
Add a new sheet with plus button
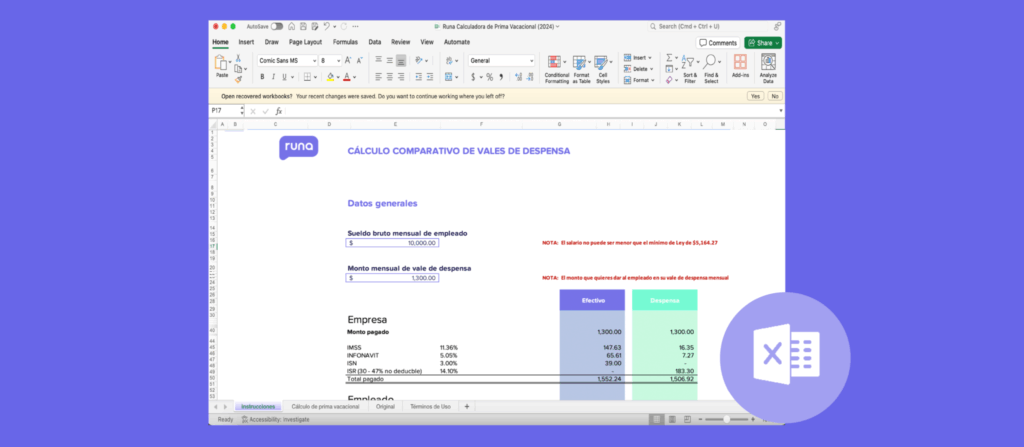466,406
